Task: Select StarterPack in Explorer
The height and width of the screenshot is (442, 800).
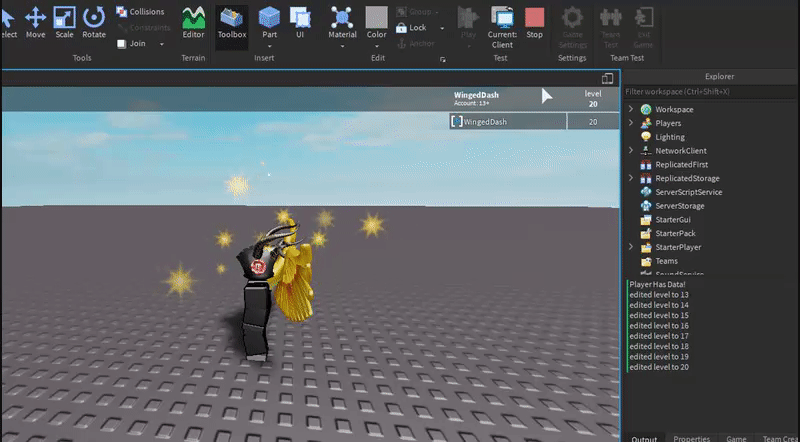Action: (675, 233)
